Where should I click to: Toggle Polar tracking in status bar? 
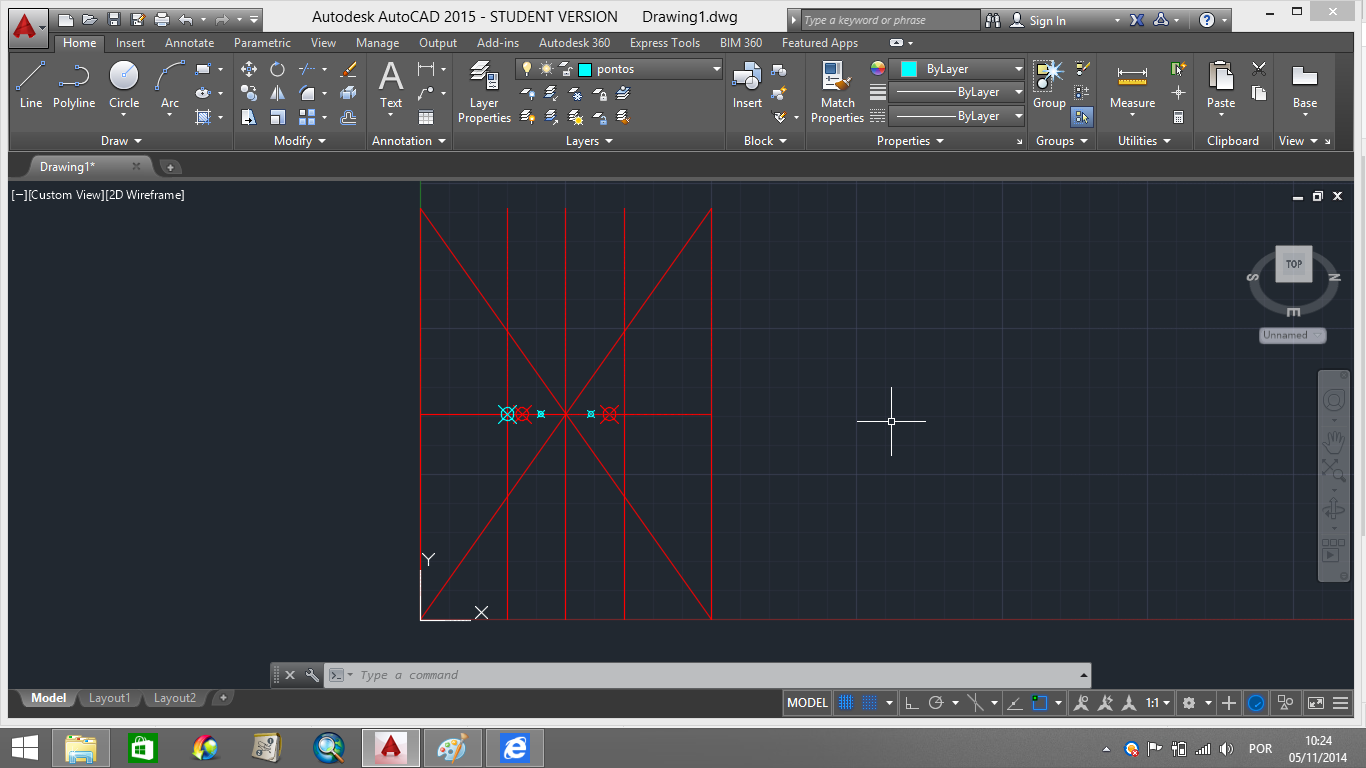coord(936,703)
